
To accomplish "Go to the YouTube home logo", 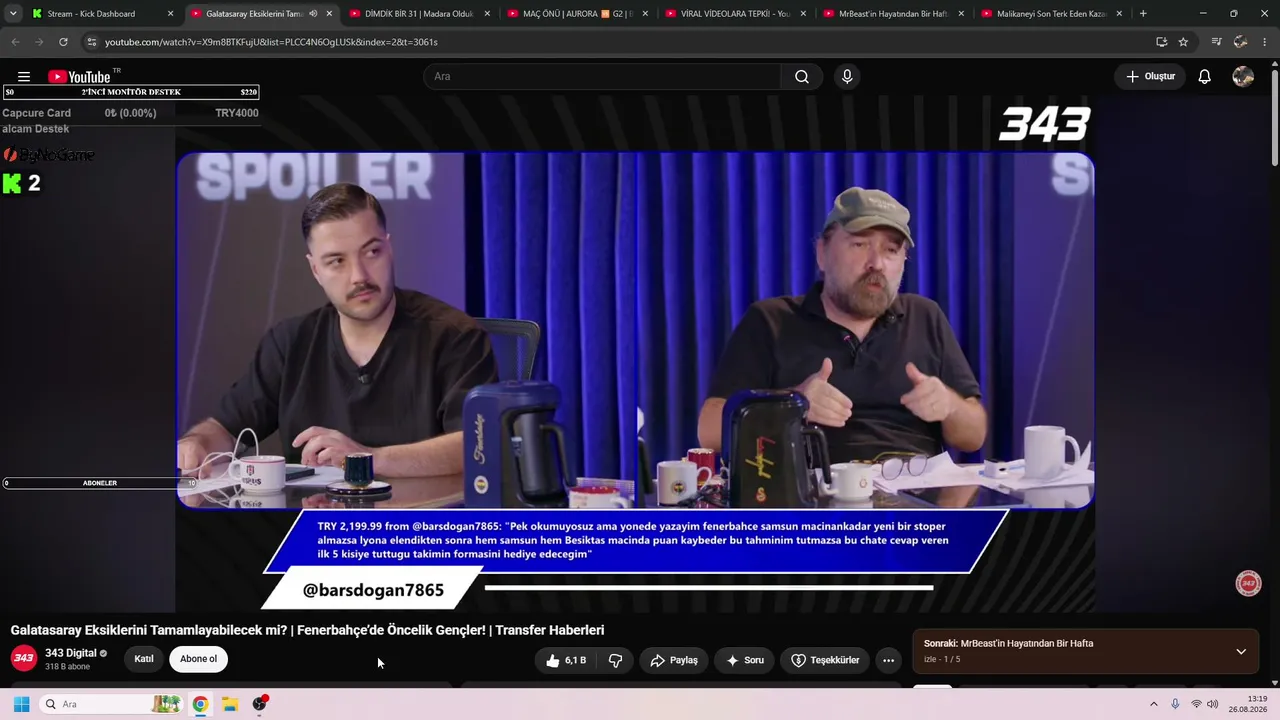I will [79, 77].
